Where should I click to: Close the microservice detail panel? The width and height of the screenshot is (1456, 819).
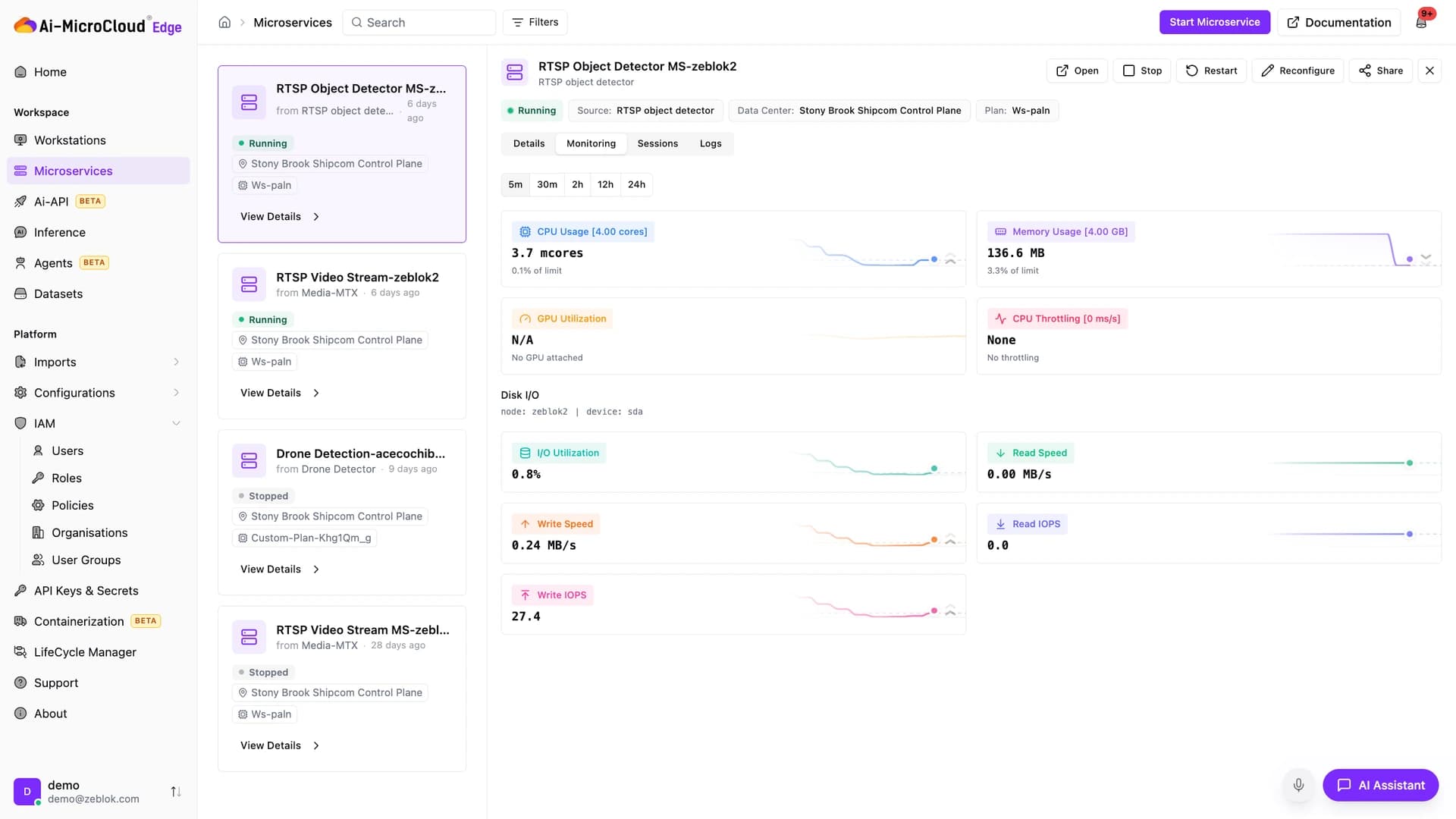point(1429,71)
